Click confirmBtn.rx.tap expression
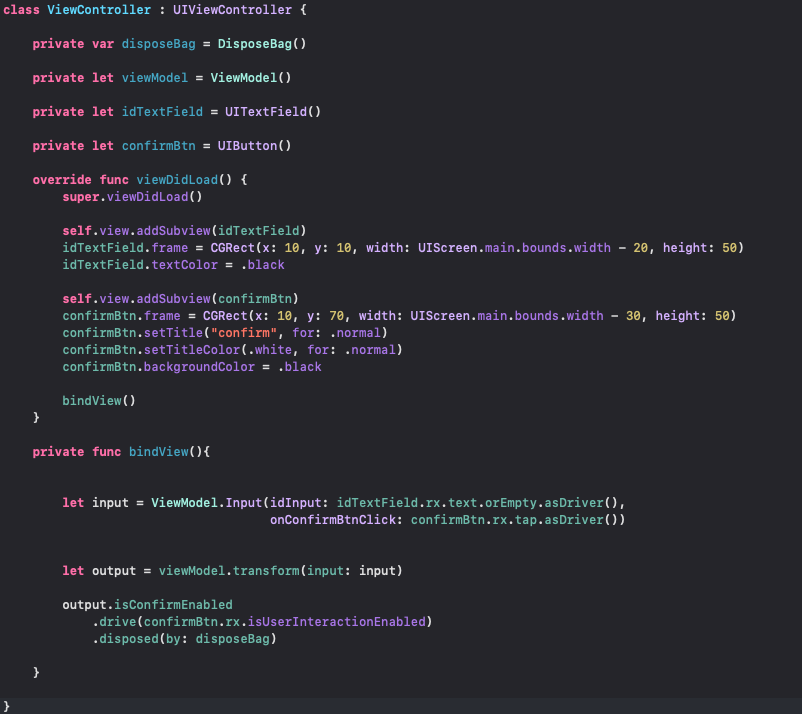 474,520
